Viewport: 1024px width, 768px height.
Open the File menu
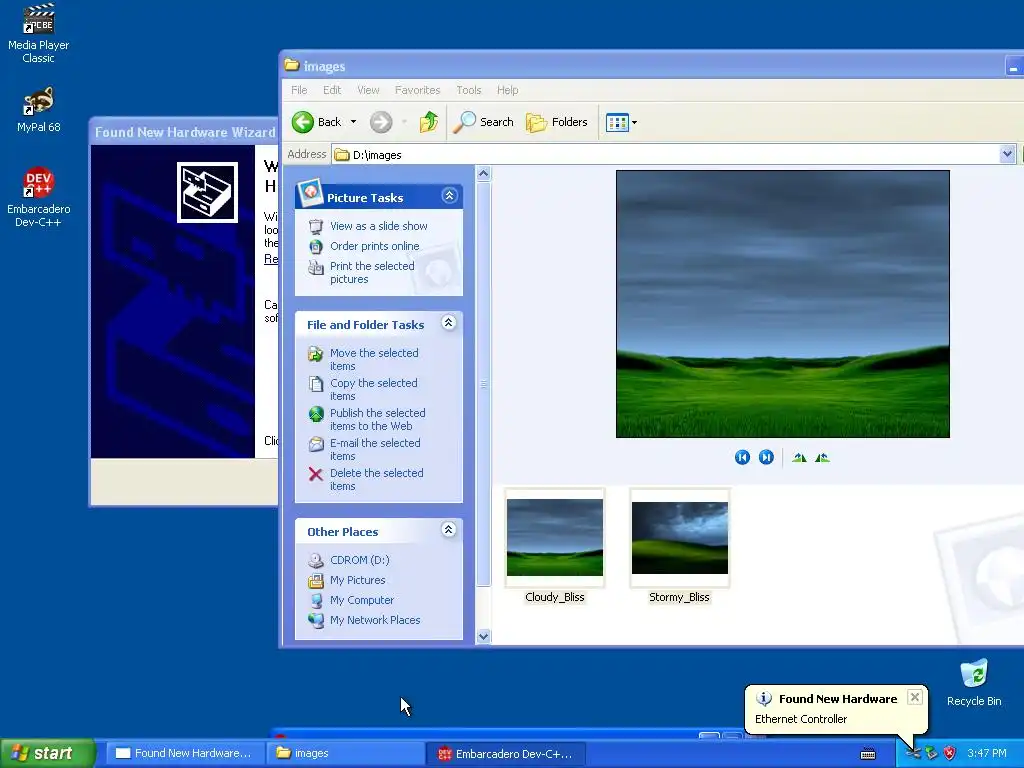point(299,90)
